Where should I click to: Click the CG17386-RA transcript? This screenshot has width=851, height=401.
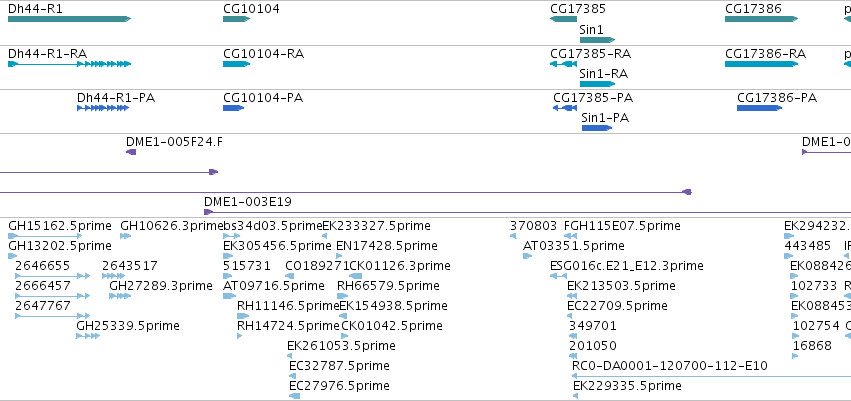point(761,64)
